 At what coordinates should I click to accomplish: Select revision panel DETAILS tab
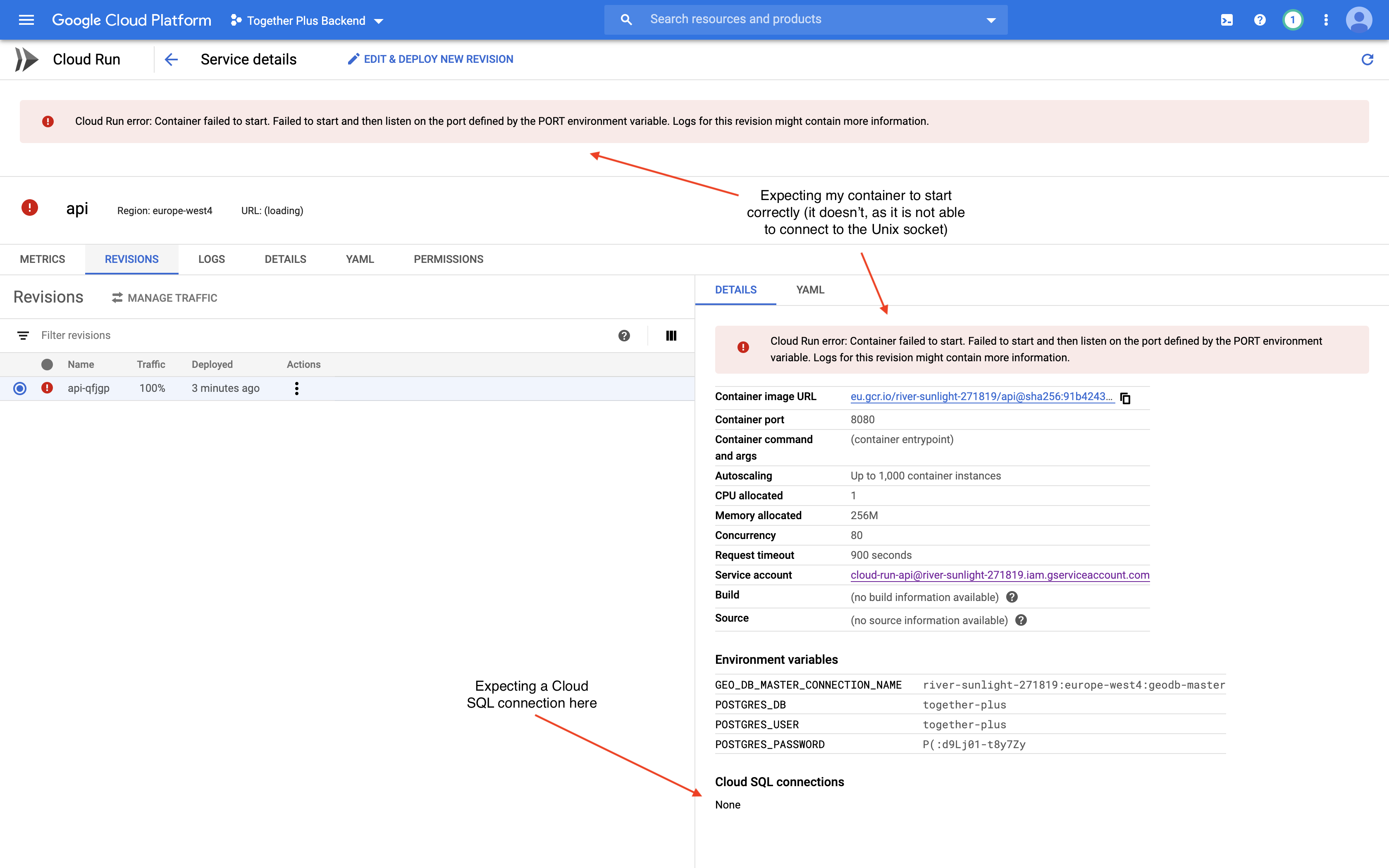click(x=736, y=290)
